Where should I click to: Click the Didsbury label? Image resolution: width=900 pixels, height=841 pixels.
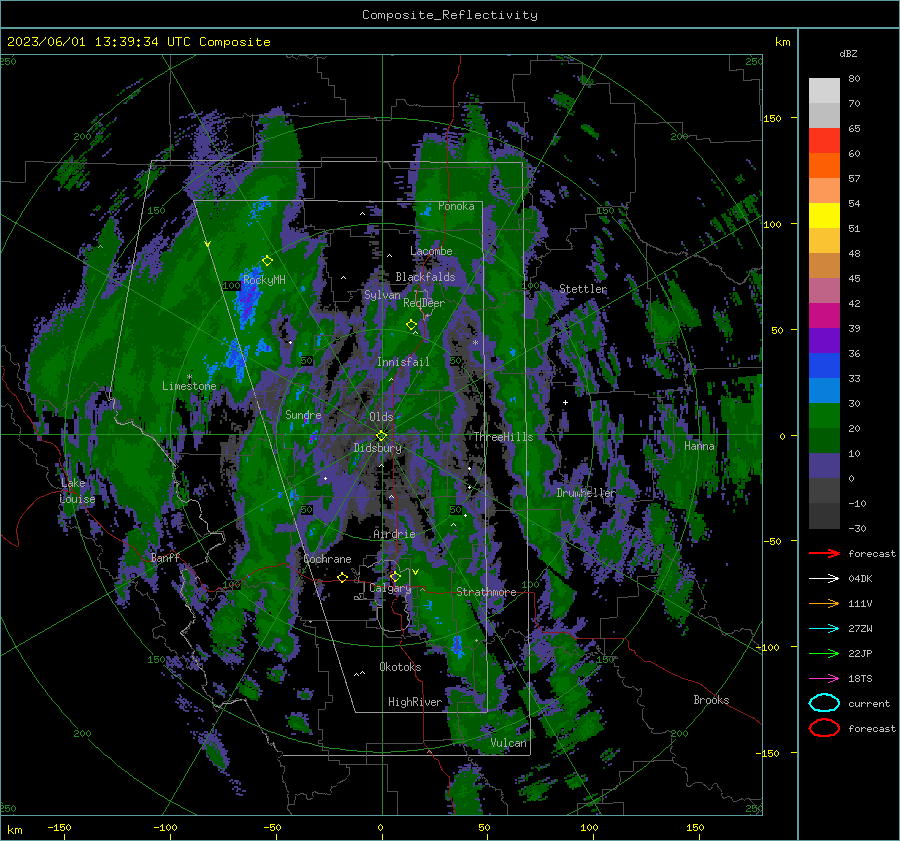pyautogui.click(x=377, y=448)
